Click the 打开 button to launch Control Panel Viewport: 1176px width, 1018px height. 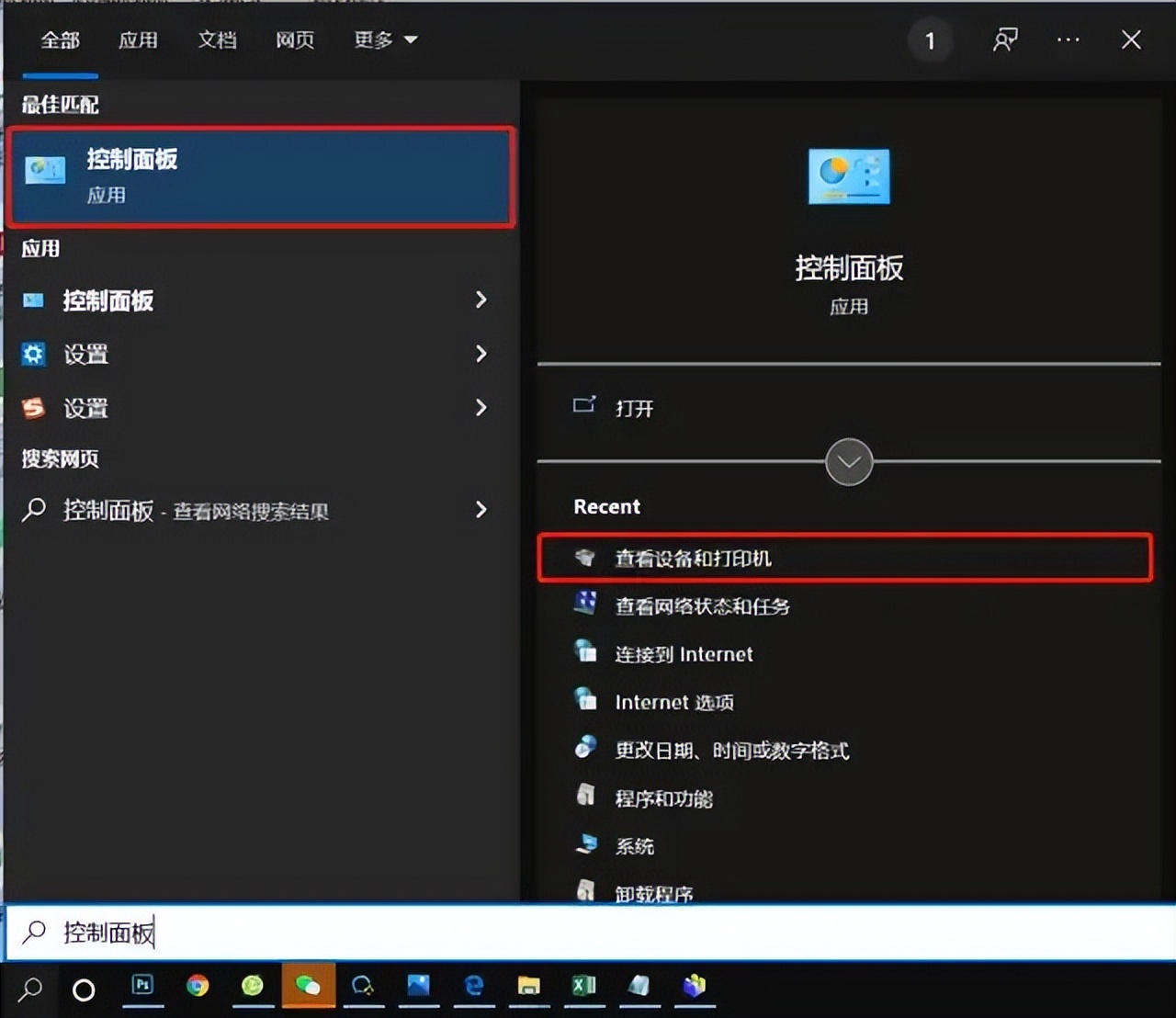636,408
